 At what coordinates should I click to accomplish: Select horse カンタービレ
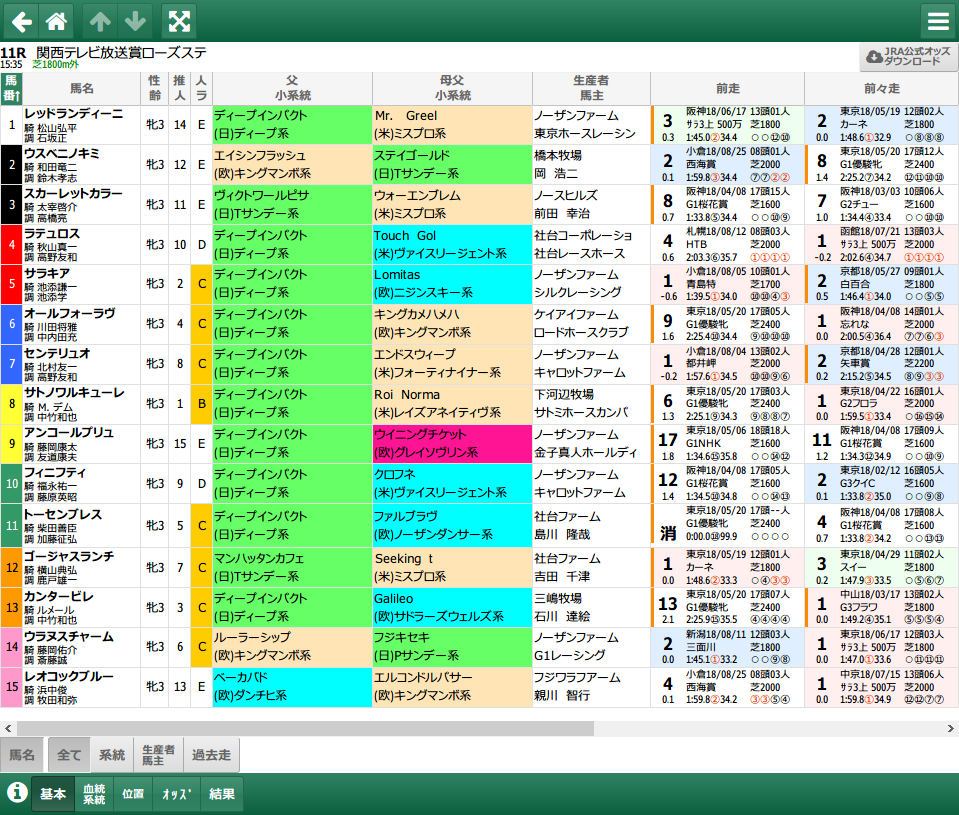pos(59,596)
